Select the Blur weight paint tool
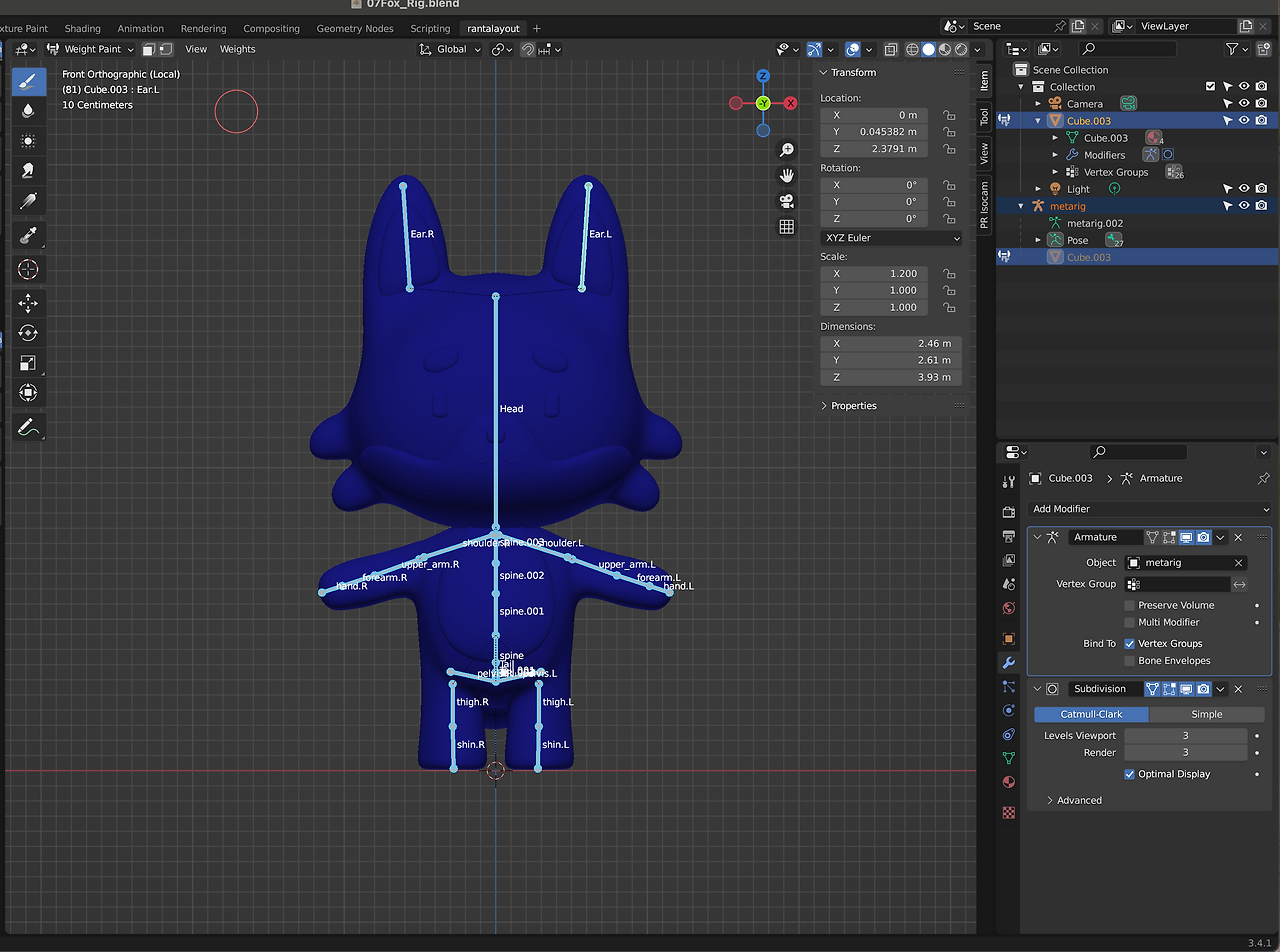 (x=28, y=111)
